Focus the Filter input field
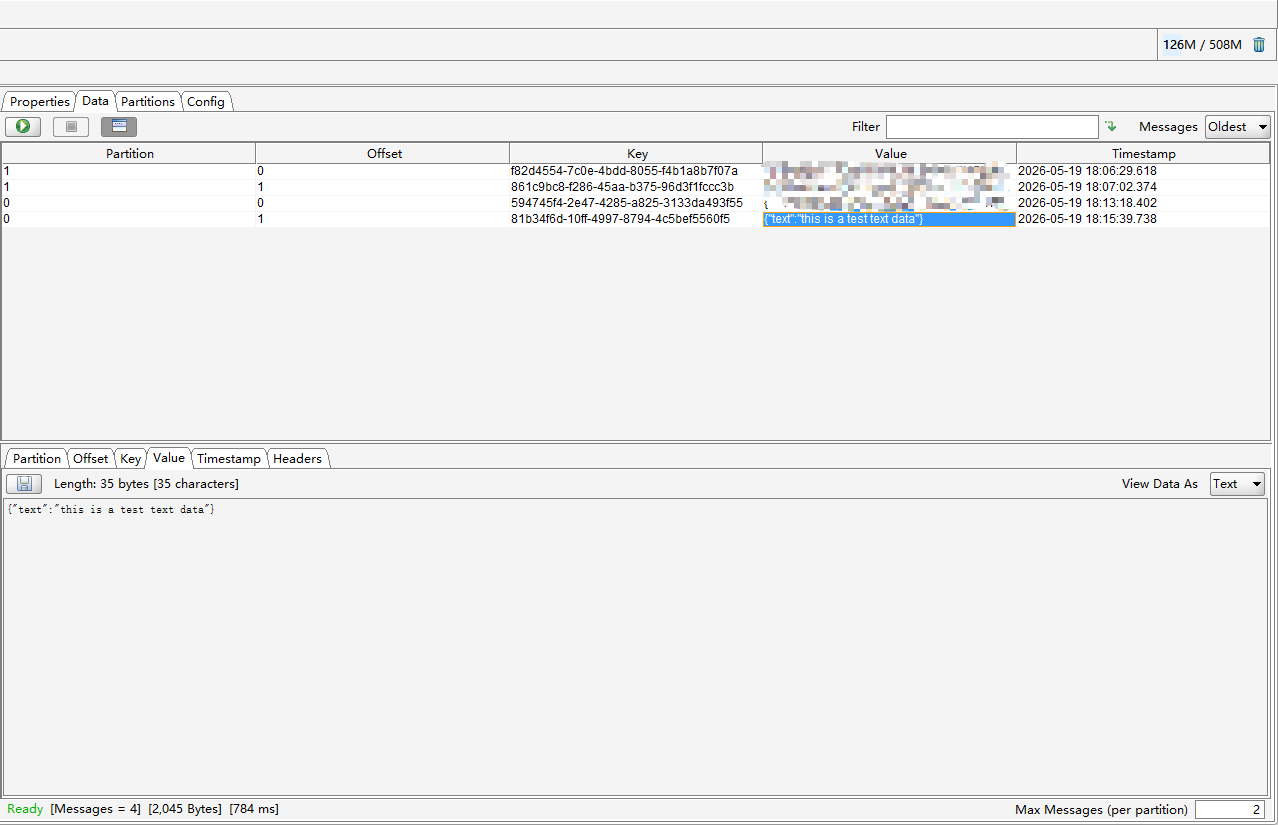1278x825 pixels. pos(992,127)
